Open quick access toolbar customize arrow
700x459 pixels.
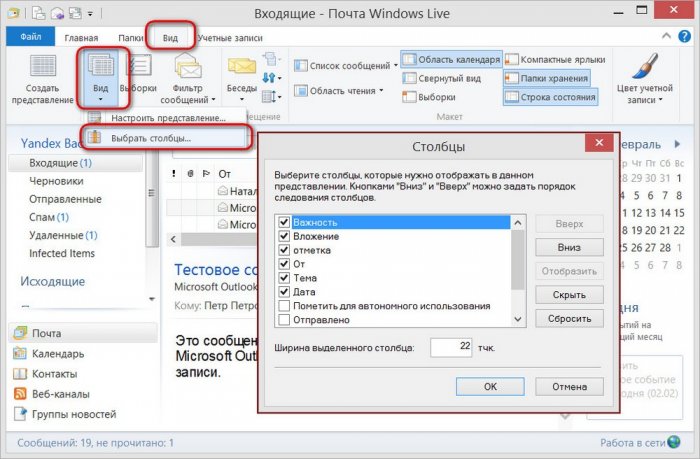click(90, 14)
